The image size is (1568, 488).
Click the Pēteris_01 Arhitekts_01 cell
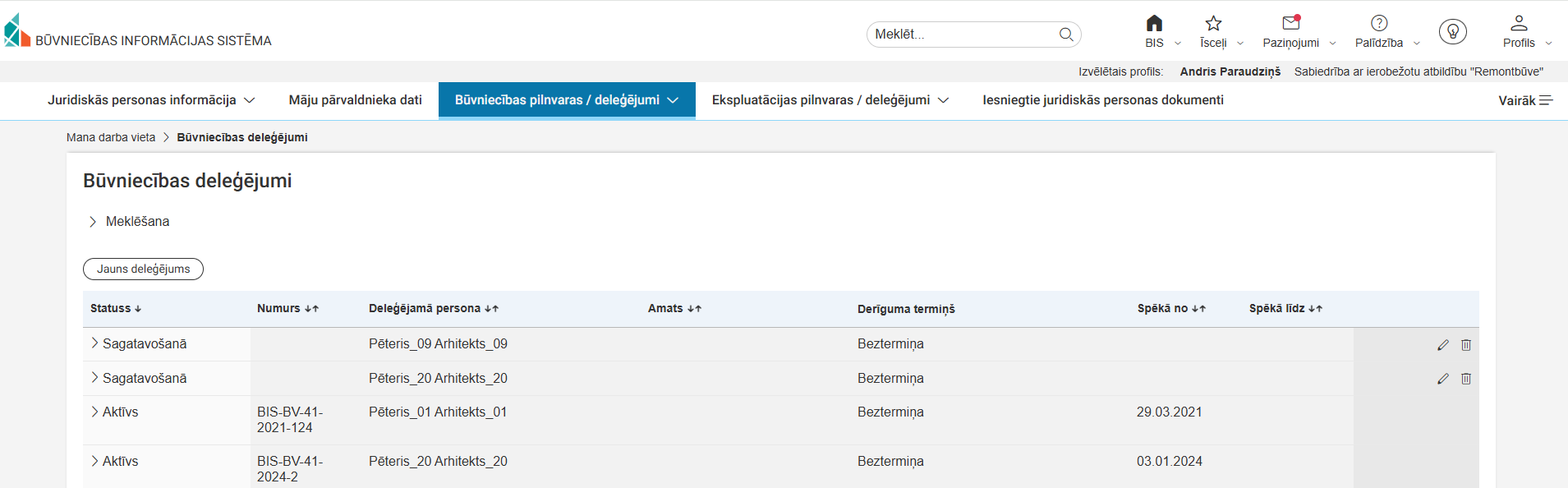tap(438, 412)
